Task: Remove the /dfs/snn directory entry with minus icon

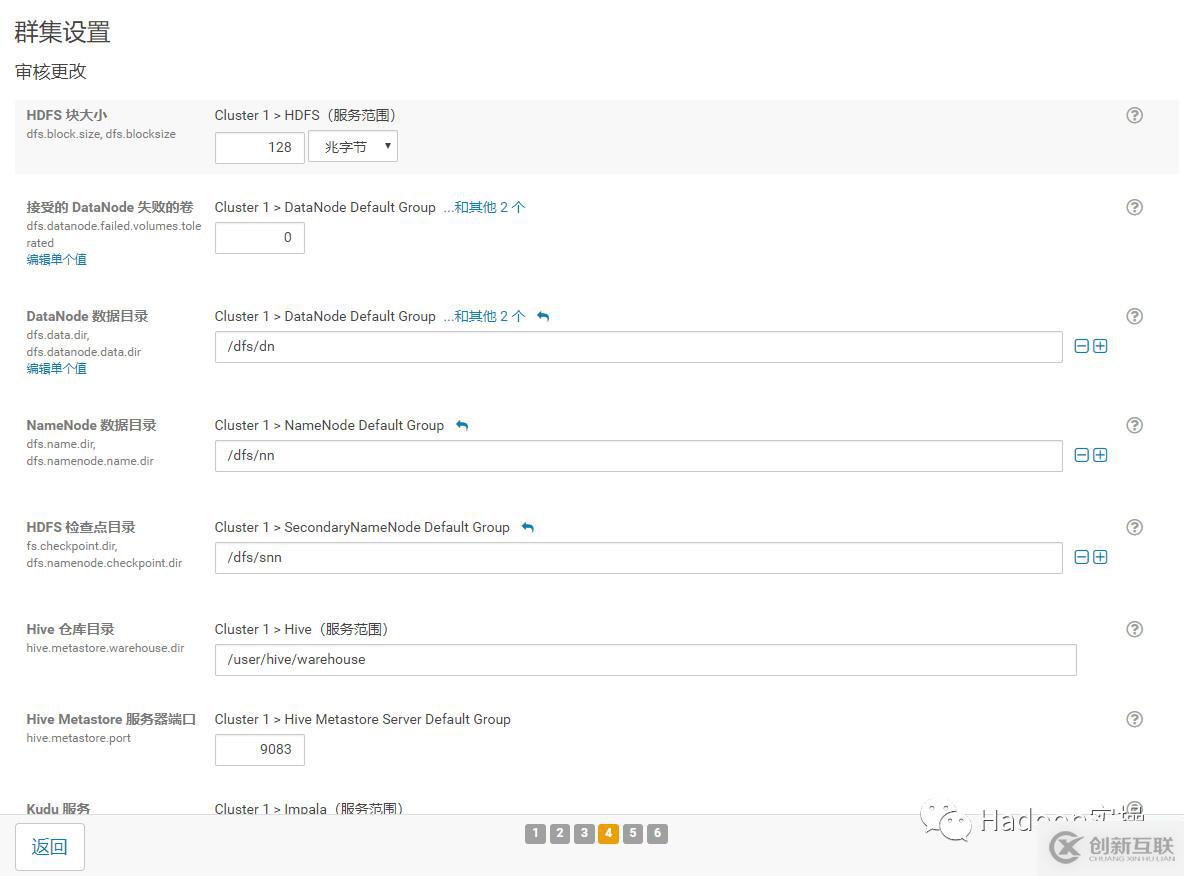Action: click(x=1081, y=557)
